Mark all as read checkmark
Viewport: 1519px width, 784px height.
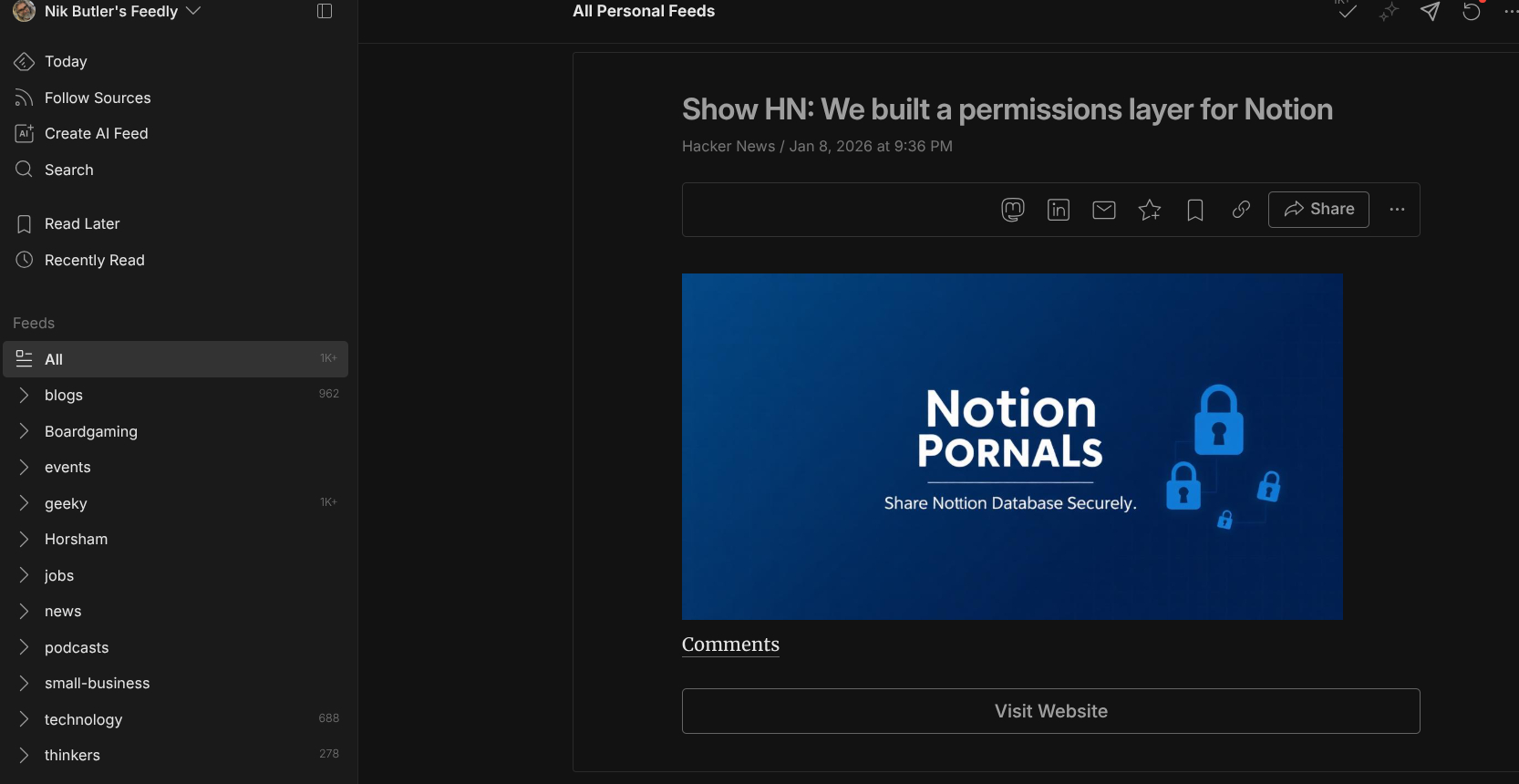pyautogui.click(x=1347, y=12)
